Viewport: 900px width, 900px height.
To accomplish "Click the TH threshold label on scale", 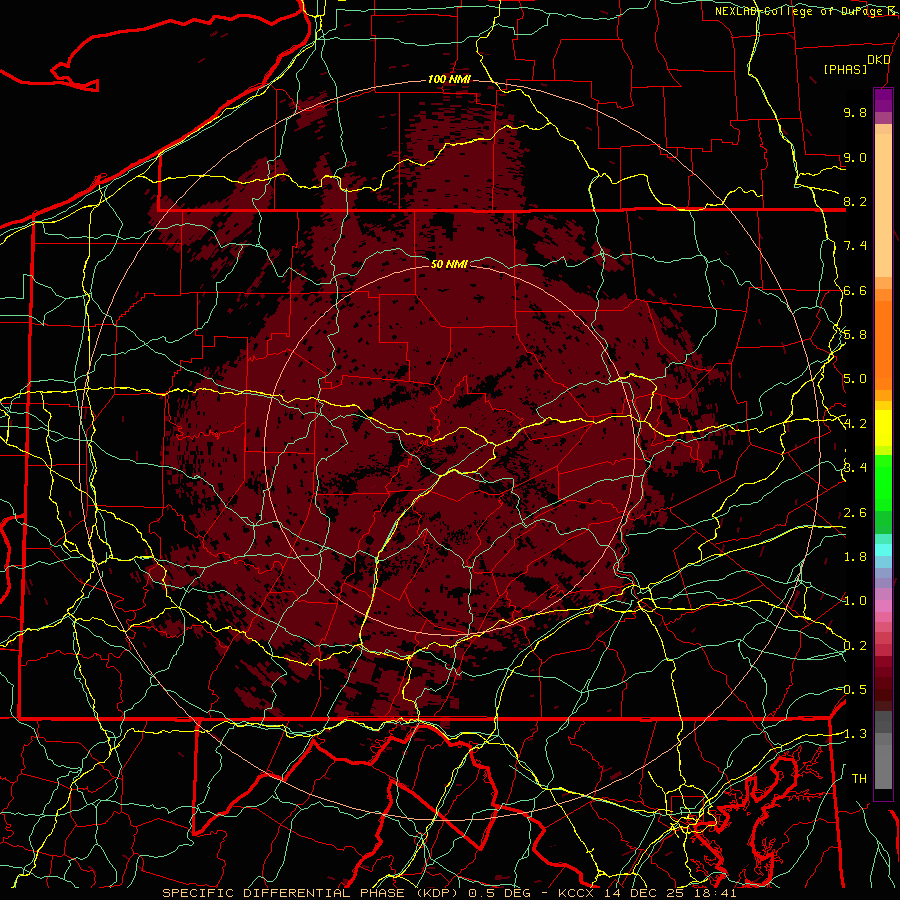I will [859, 778].
